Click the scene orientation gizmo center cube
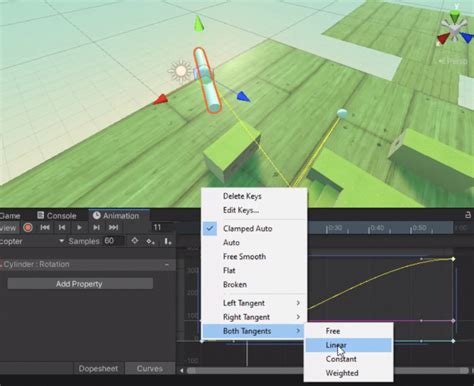This screenshot has width=474, height=386. [454, 30]
